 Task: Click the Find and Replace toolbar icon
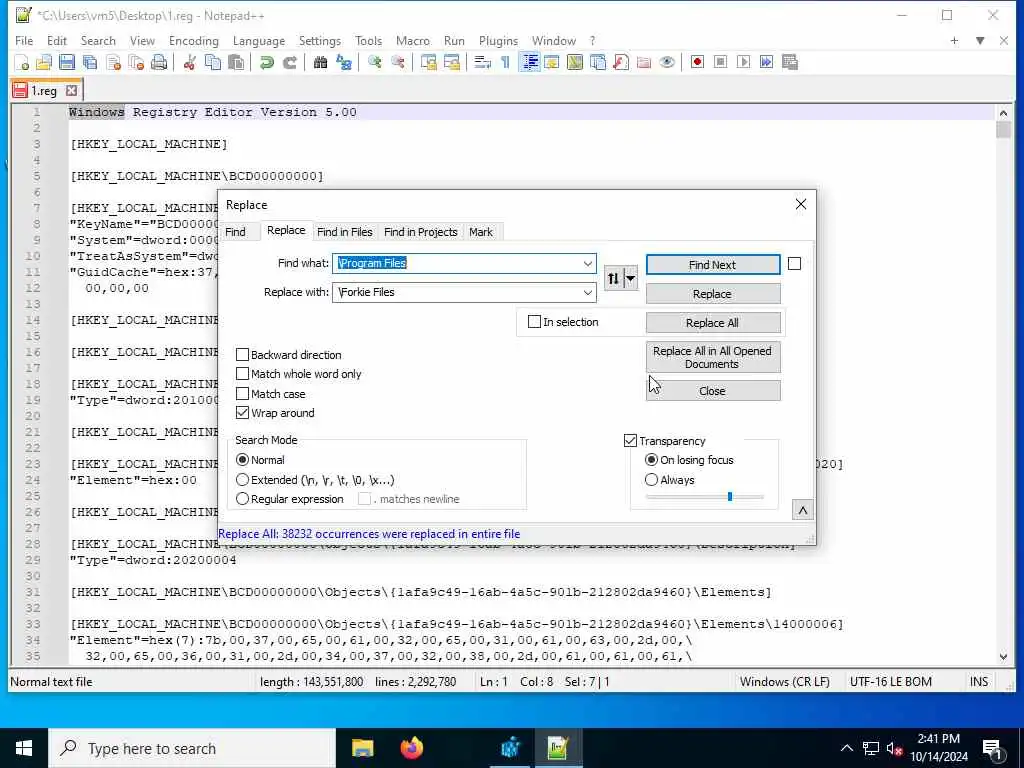[344, 62]
